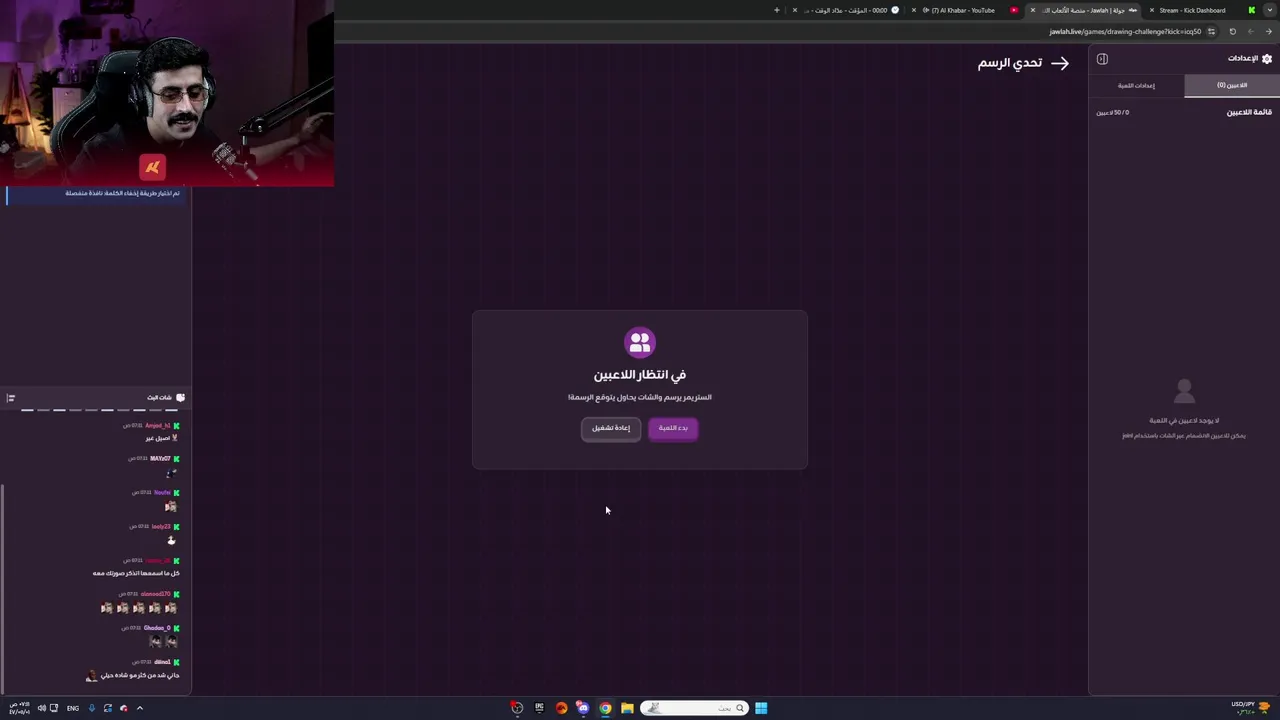Click the ENG language indicator
Image resolution: width=1280 pixels, height=720 pixels.
(73, 708)
